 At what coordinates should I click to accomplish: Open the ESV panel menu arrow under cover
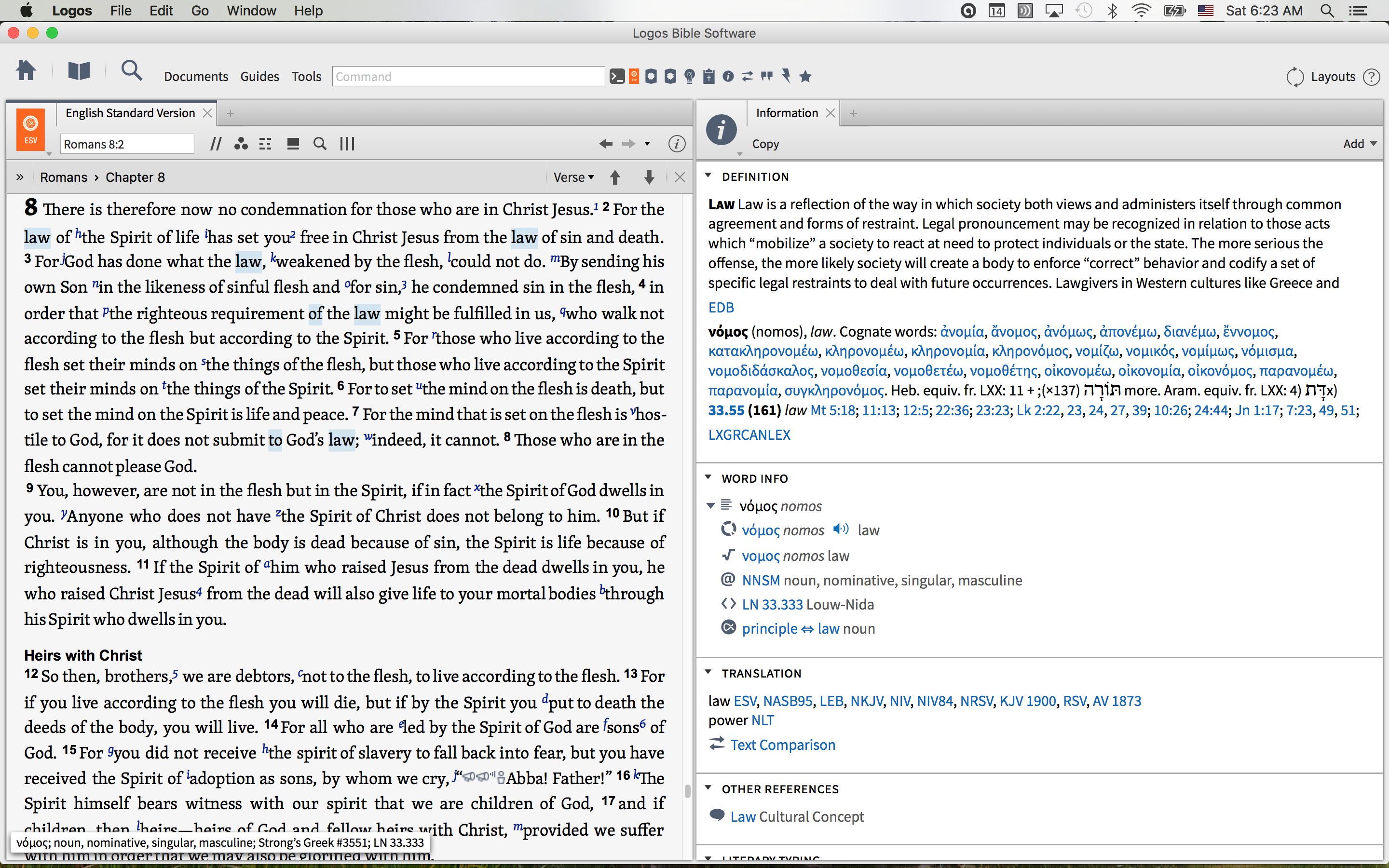[49, 154]
